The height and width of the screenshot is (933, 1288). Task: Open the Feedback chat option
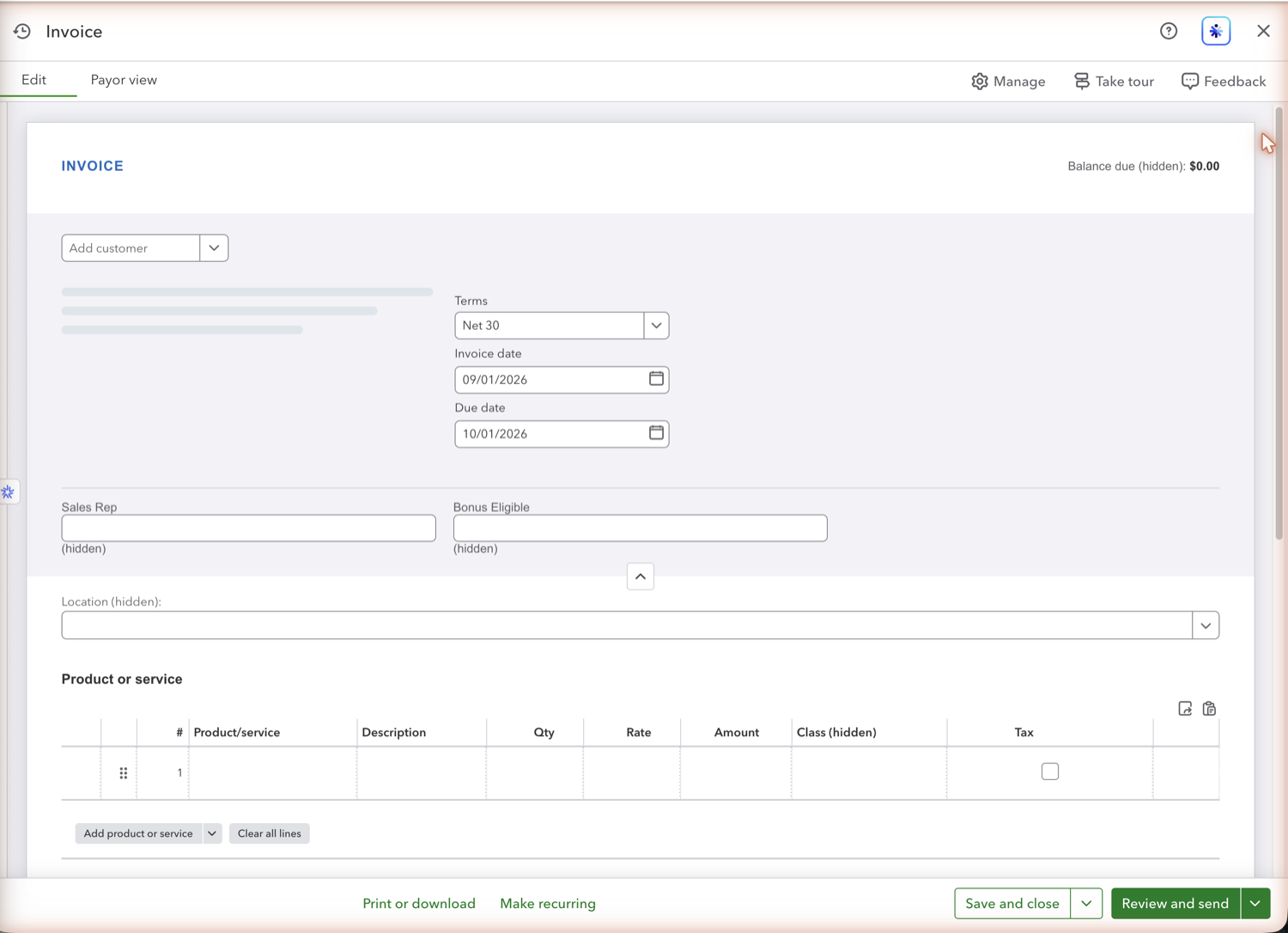click(x=1224, y=81)
